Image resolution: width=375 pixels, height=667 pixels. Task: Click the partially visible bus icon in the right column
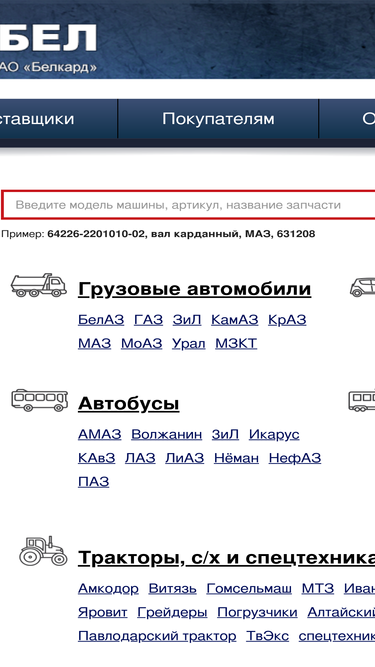point(361,400)
